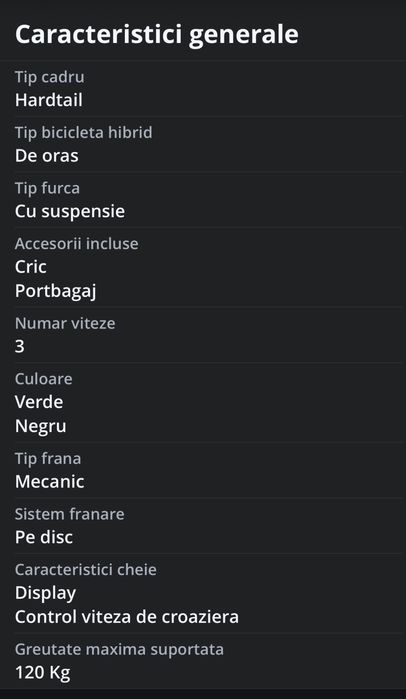The height and width of the screenshot is (699, 406).
Task: Click the Verde color value
Action: tap(39, 402)
